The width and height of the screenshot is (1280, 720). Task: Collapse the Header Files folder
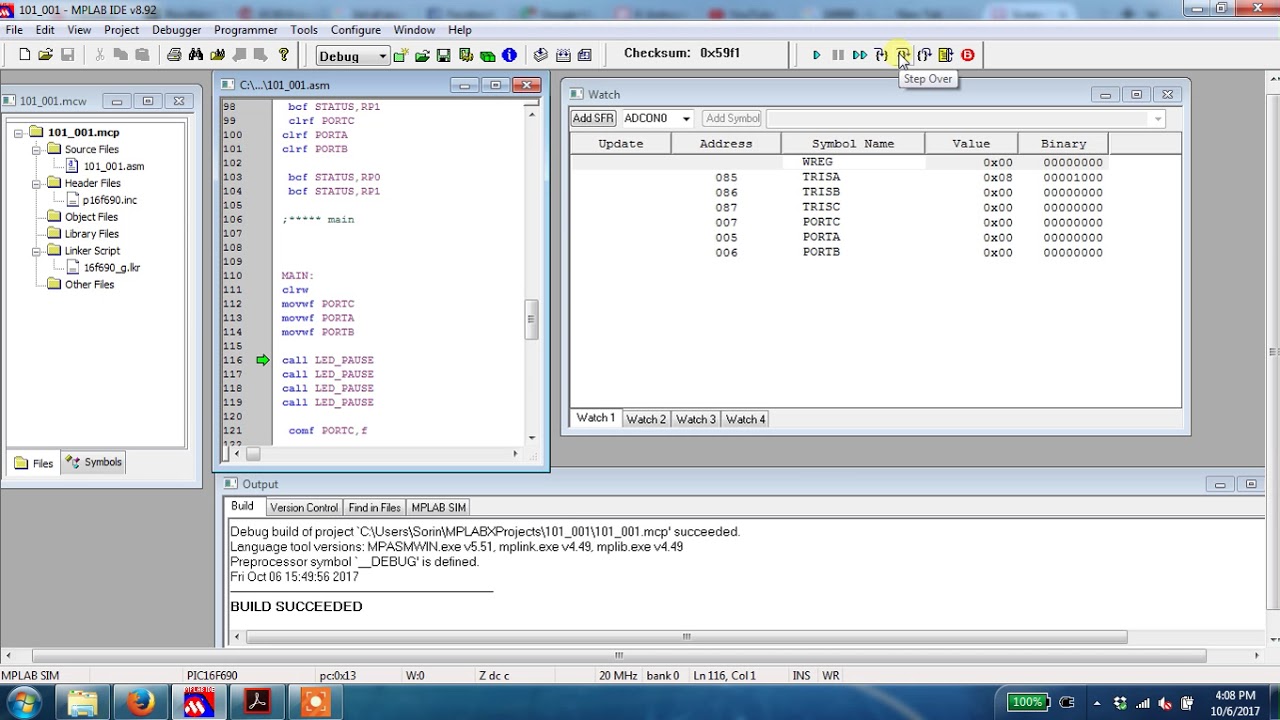click(x=36, y=183)
